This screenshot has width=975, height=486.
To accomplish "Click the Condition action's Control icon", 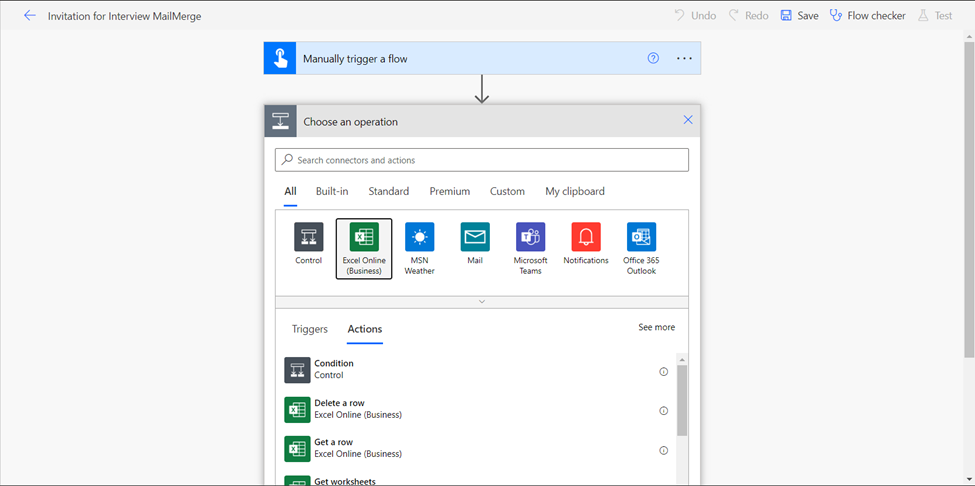I will (x=297, y=370).
